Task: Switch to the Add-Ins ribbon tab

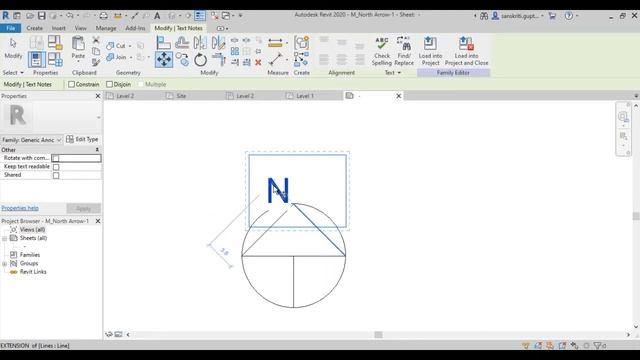Action: 135,28
